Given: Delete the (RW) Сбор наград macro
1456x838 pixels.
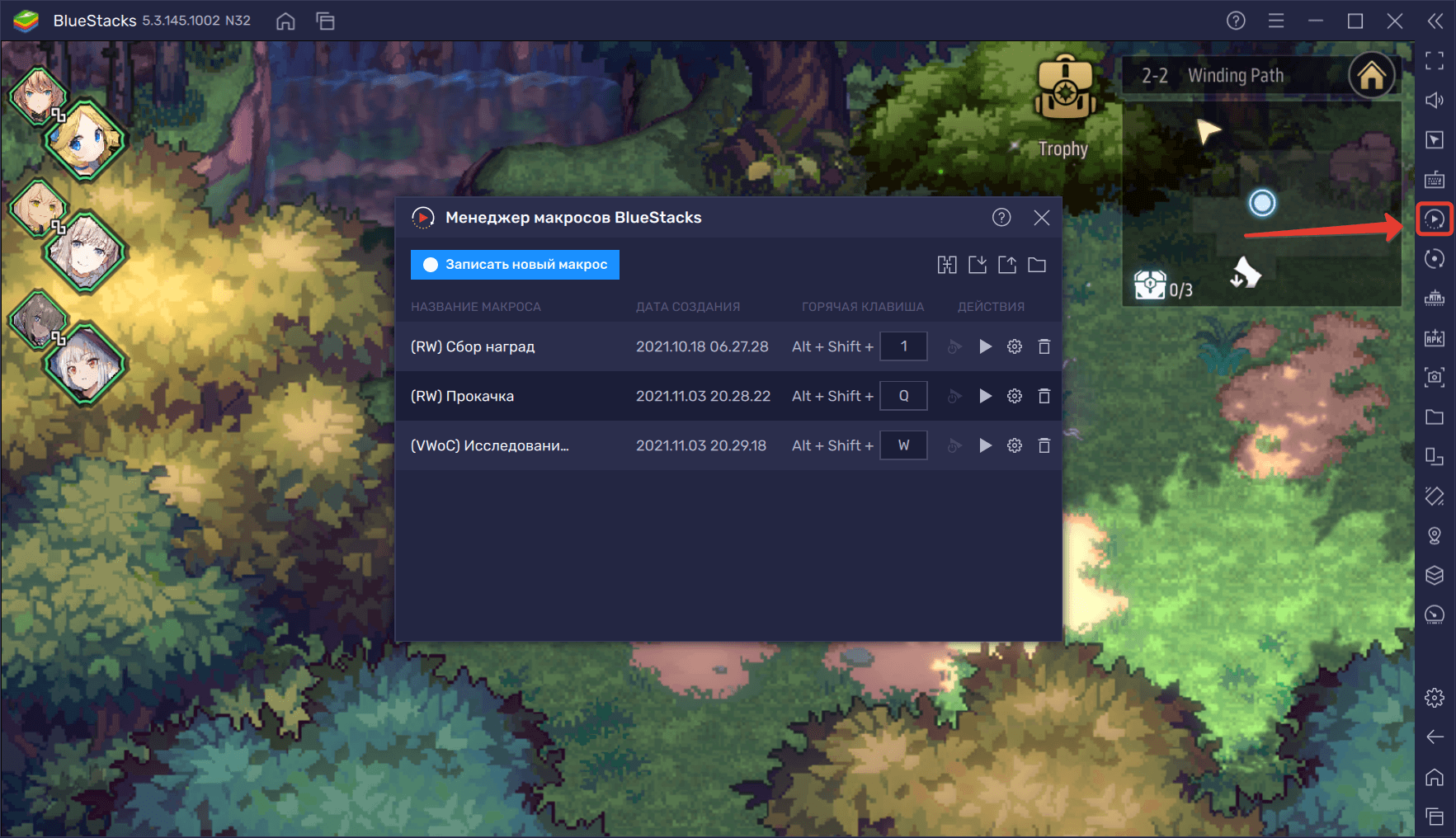Looking at the screenshot, I should click(x=1044, y=346).
